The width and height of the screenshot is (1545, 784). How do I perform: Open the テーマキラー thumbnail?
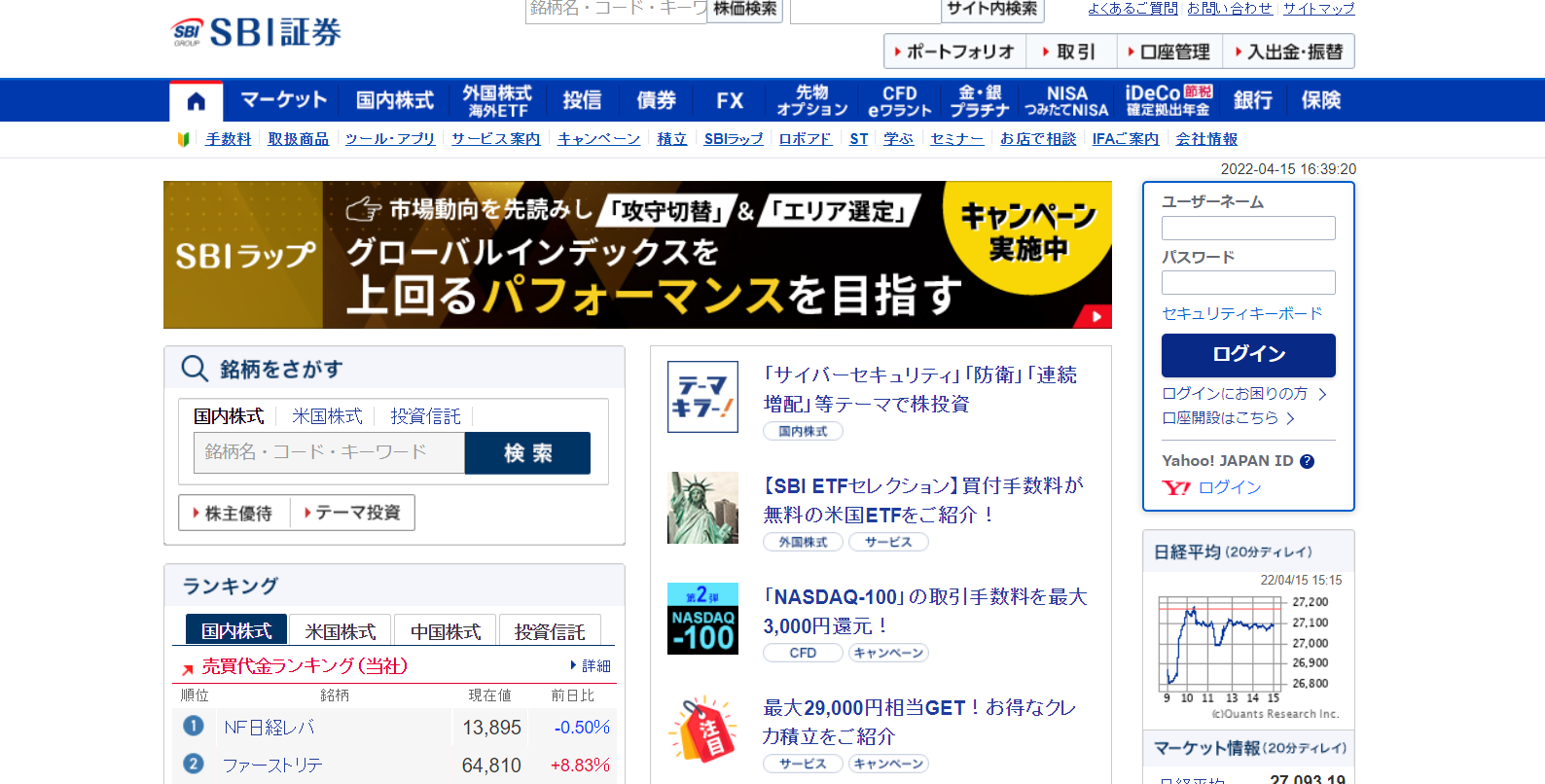(702, 397)
